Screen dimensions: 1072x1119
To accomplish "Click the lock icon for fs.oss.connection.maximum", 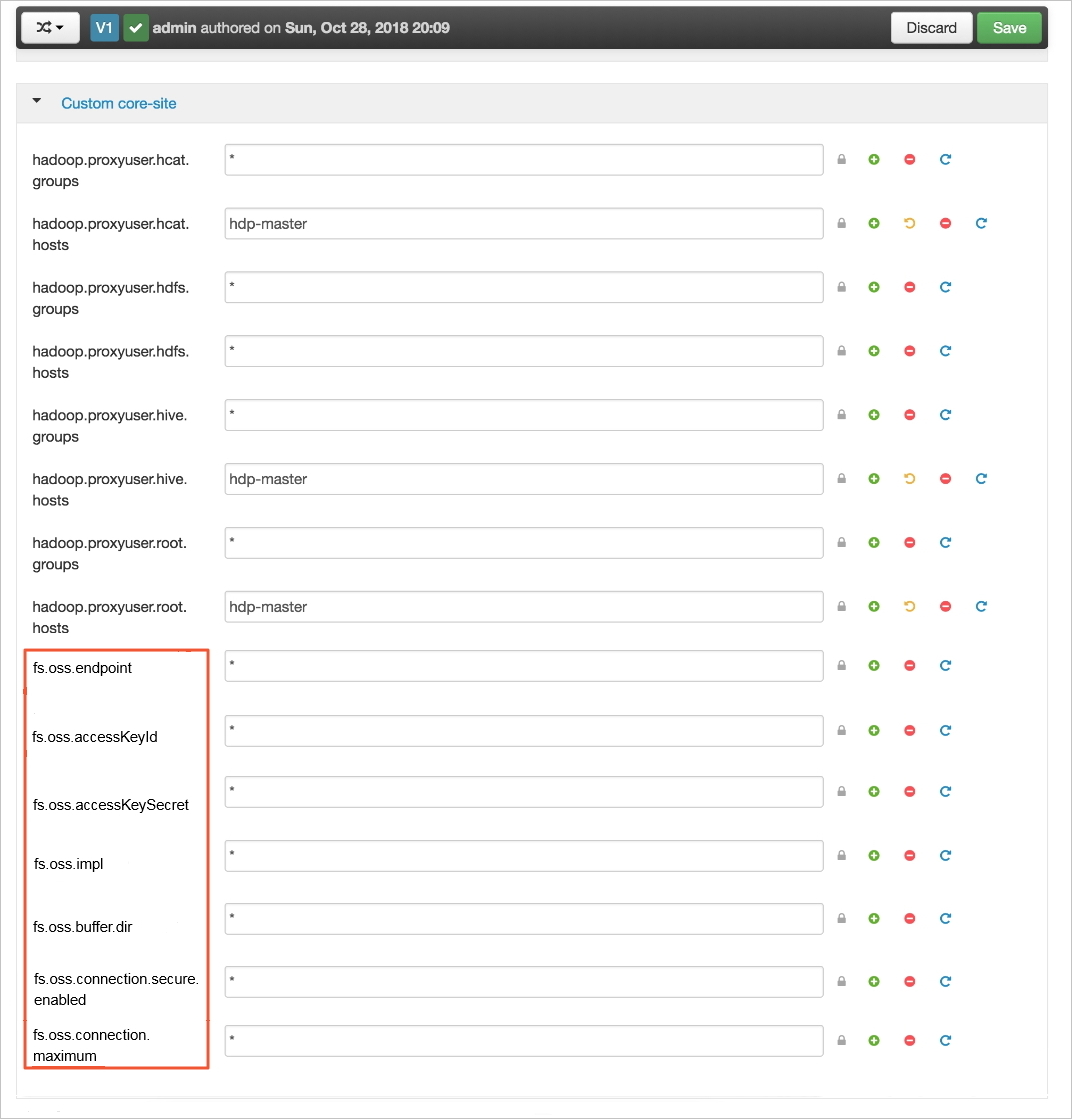I will tap(841, 1040).
